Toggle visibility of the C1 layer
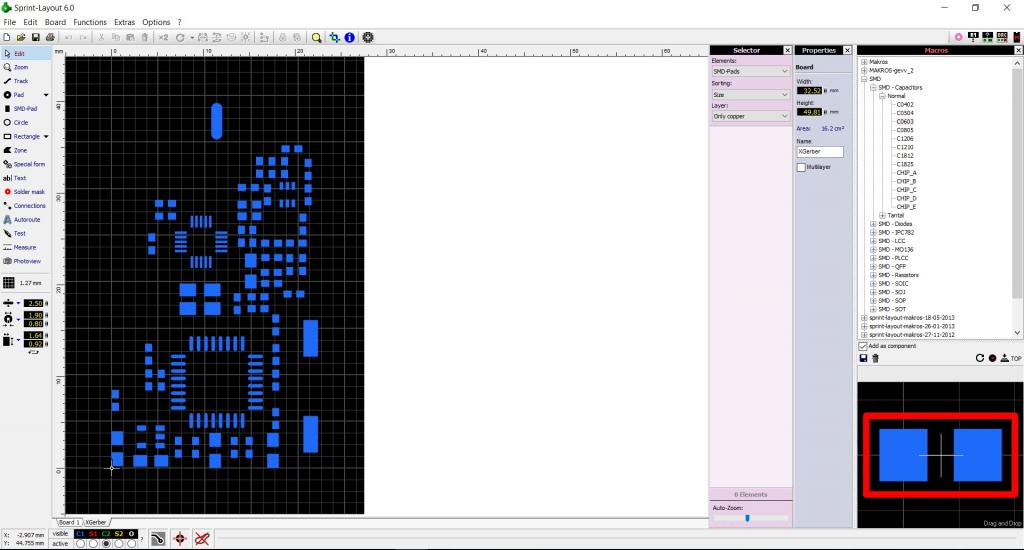Viewport: 1024px width, 550px height. [x=80, y=534]
